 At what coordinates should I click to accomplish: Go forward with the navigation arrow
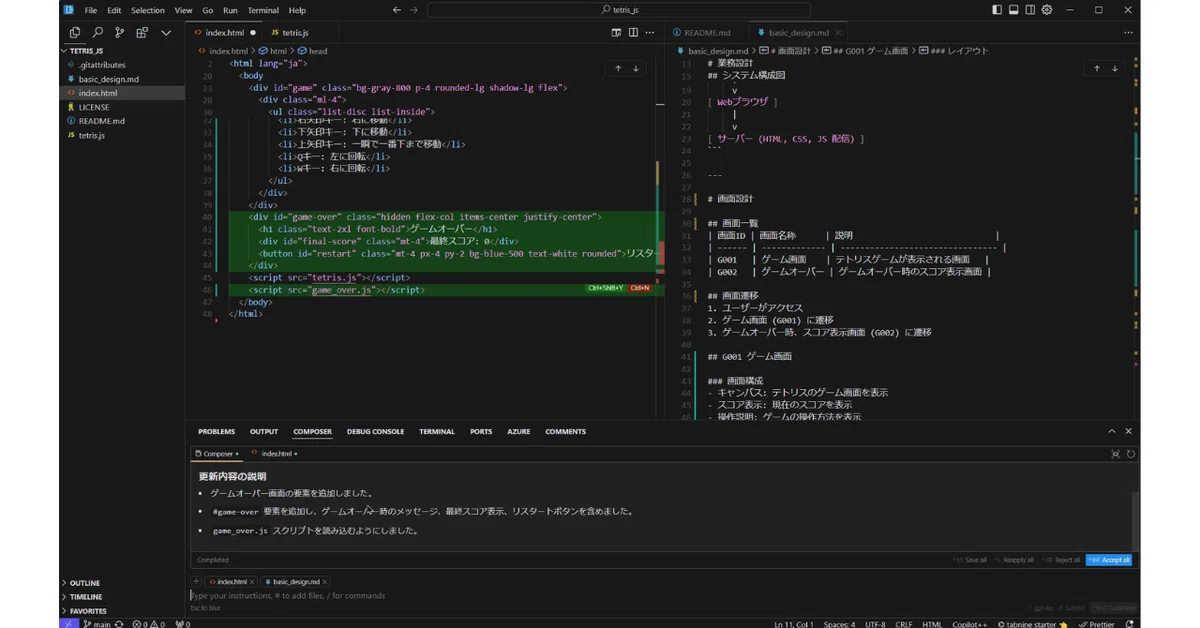[x=415, y=10]
